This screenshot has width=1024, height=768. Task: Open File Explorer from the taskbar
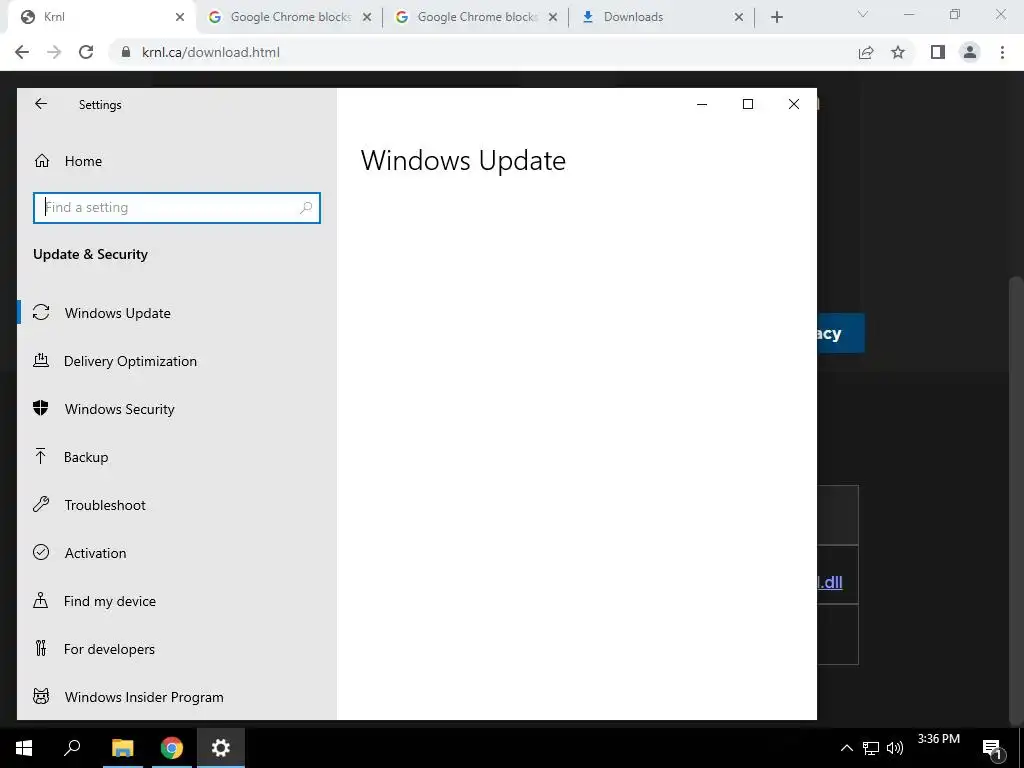click(122, 748)
